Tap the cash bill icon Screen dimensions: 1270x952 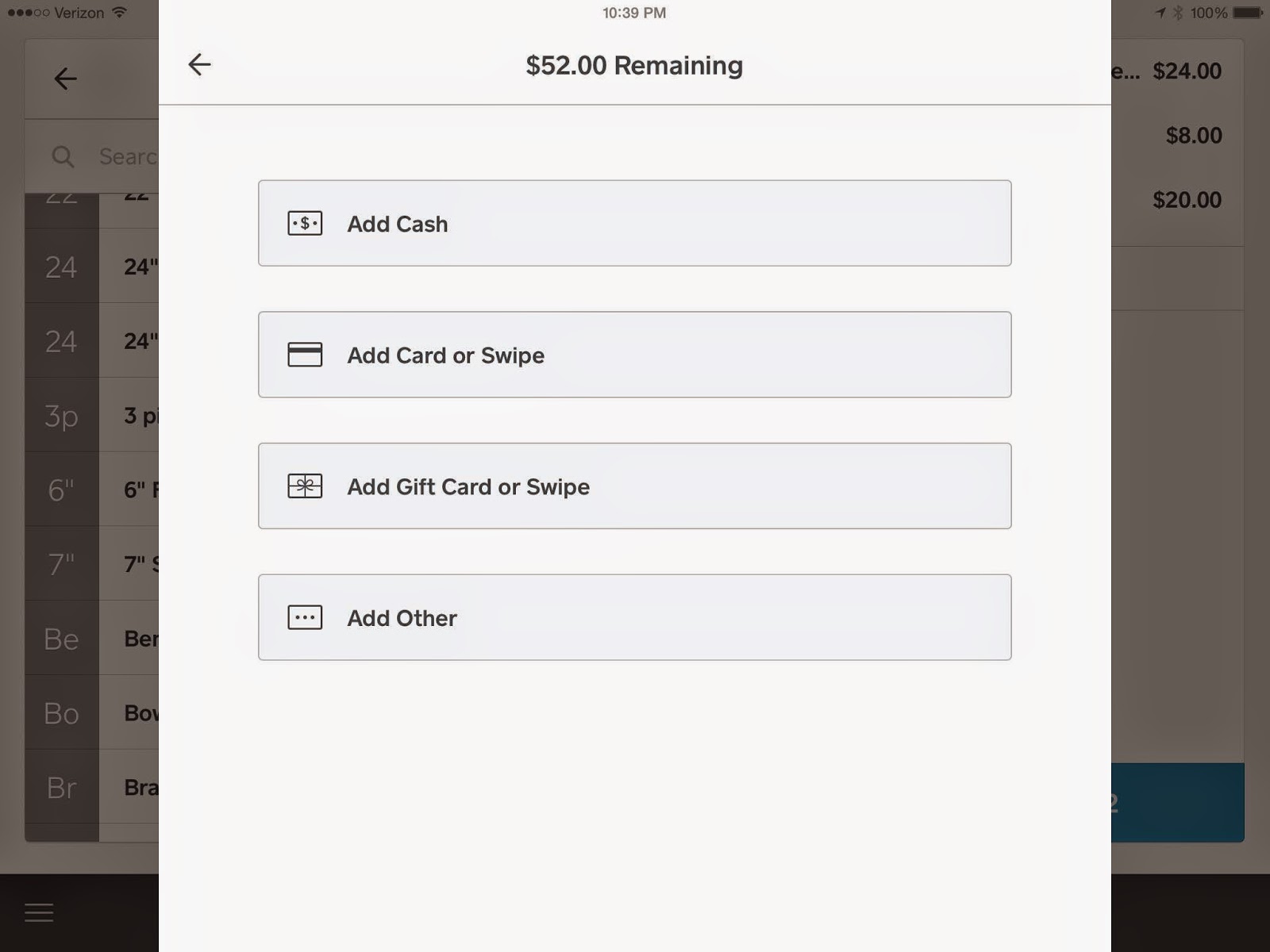coord(305,224)
